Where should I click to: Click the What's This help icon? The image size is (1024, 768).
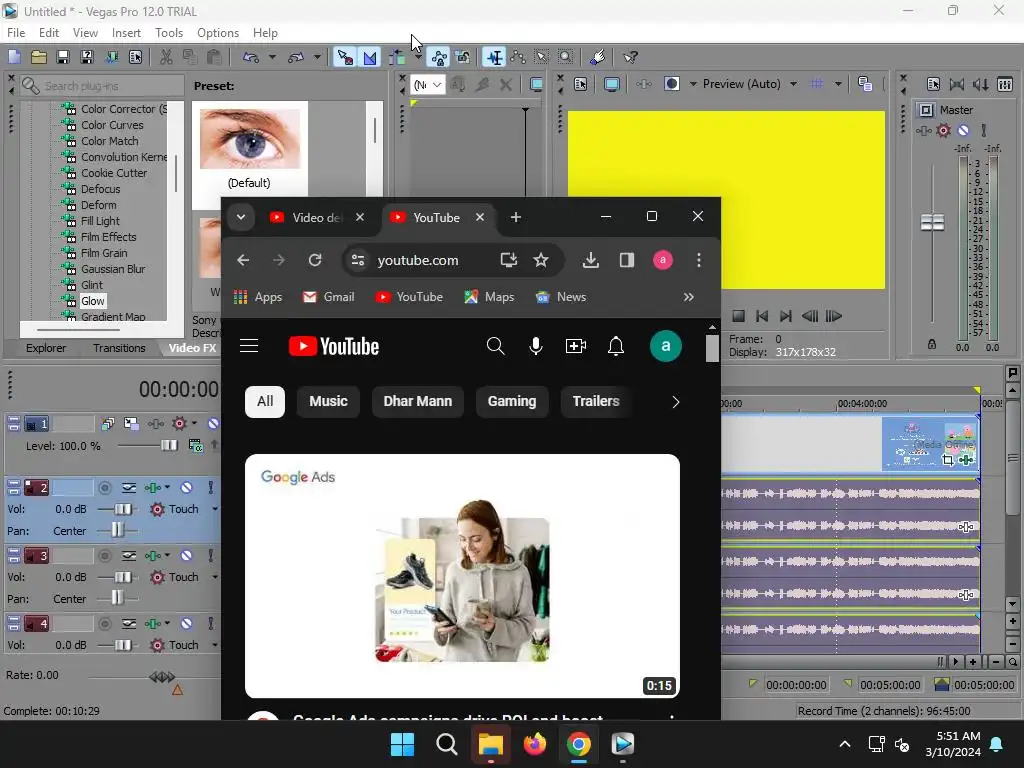pyautogui.click(x=630, y=57)
